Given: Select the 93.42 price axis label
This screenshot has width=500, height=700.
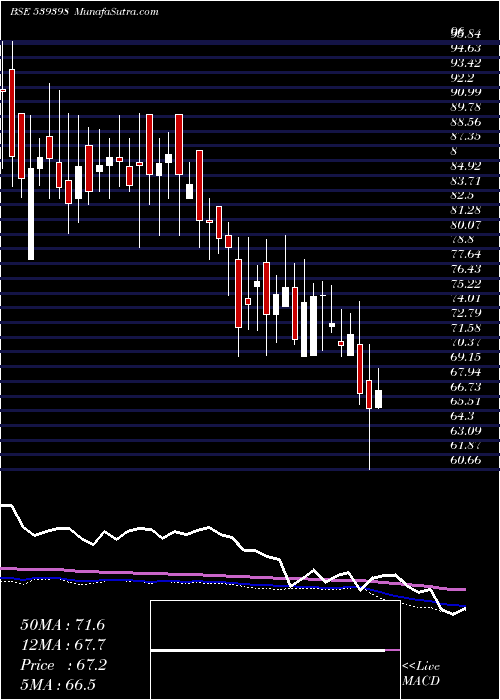Looking at the screenshot, I should click(x=466, y=63).
